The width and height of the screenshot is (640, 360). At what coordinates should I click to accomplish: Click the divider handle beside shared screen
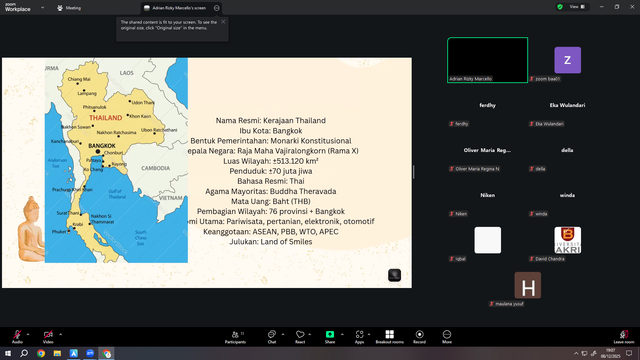[x=413, y=172]
